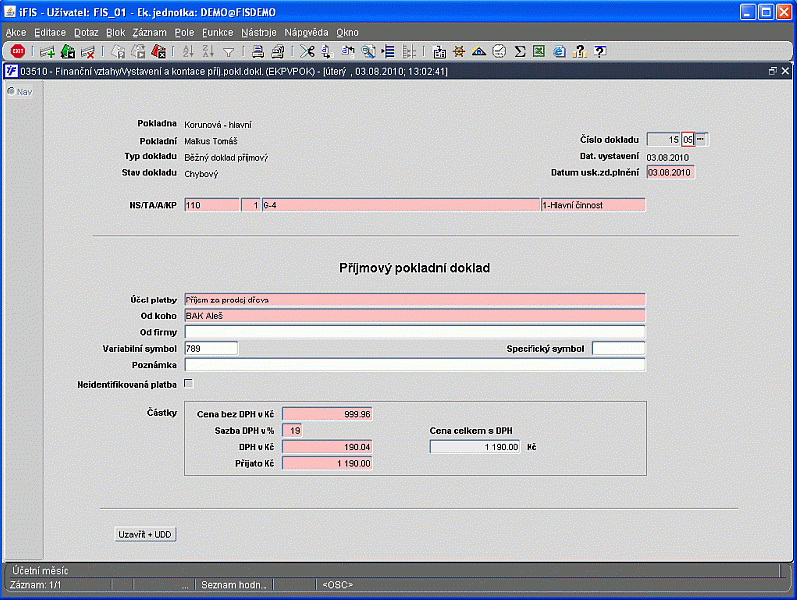Viewport: 797px width, 600px height.
Task: Click the funnel filter icon
Action: pos(228,51)
